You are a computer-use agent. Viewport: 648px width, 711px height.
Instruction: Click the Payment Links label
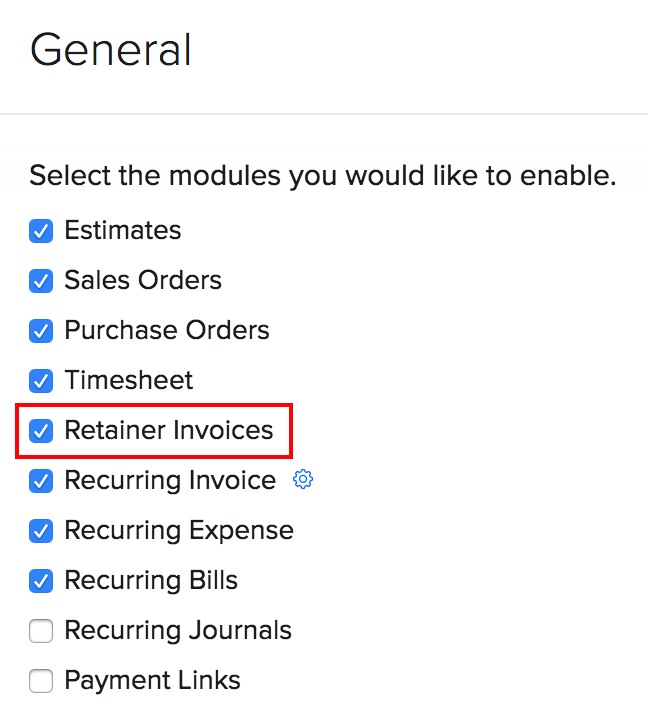pyautogui.click(x=153, y=680)
